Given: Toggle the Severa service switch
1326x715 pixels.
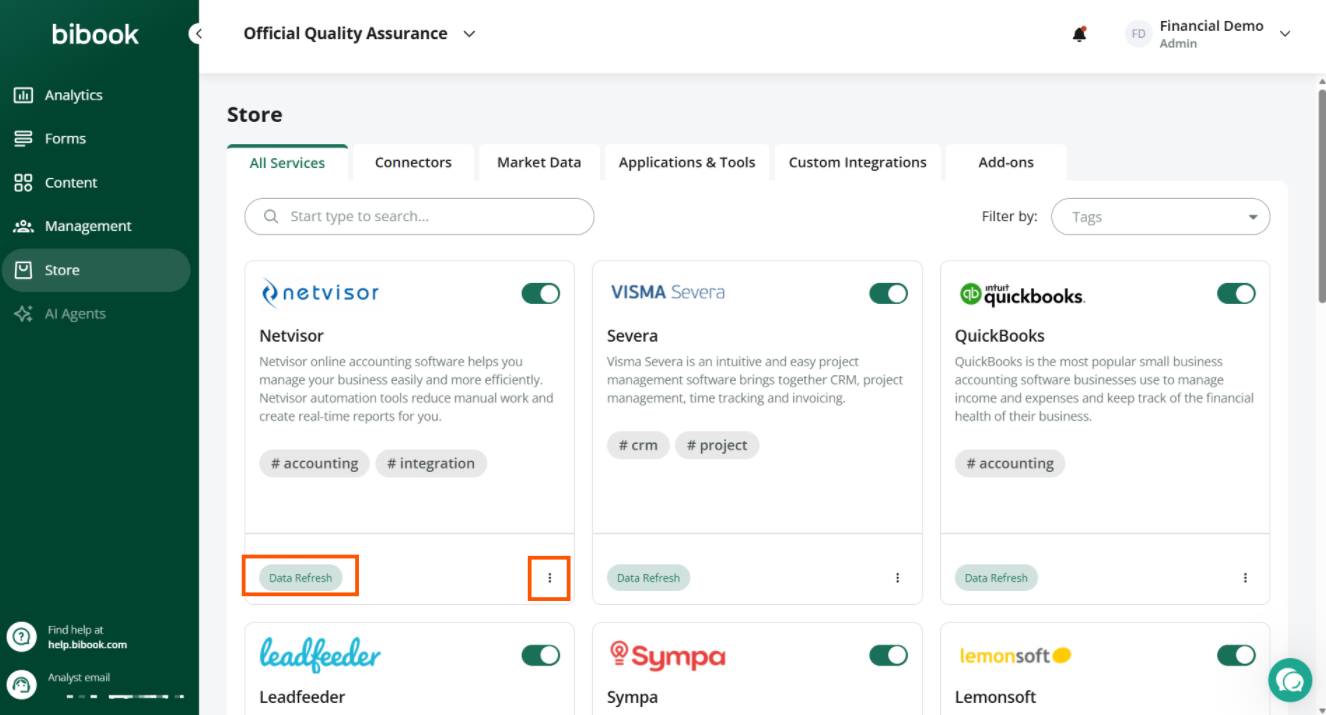Looking at the screenshot, I should pyautogui.click(x=889, y=293).
